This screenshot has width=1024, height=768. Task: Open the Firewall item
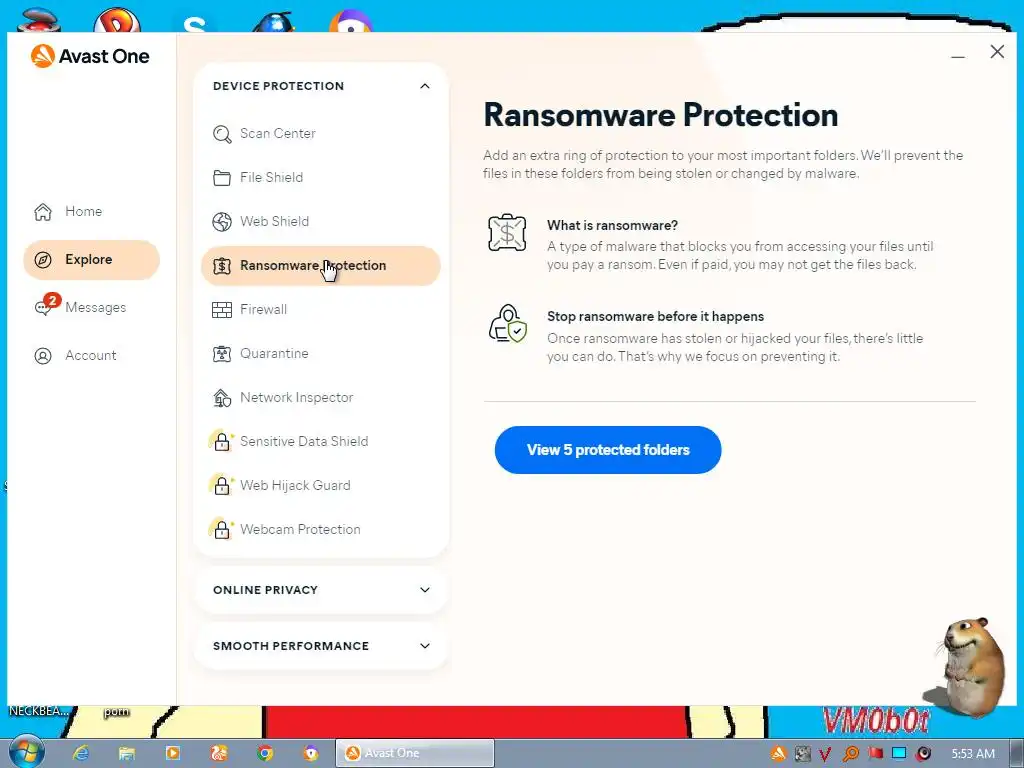pos(321,310)
